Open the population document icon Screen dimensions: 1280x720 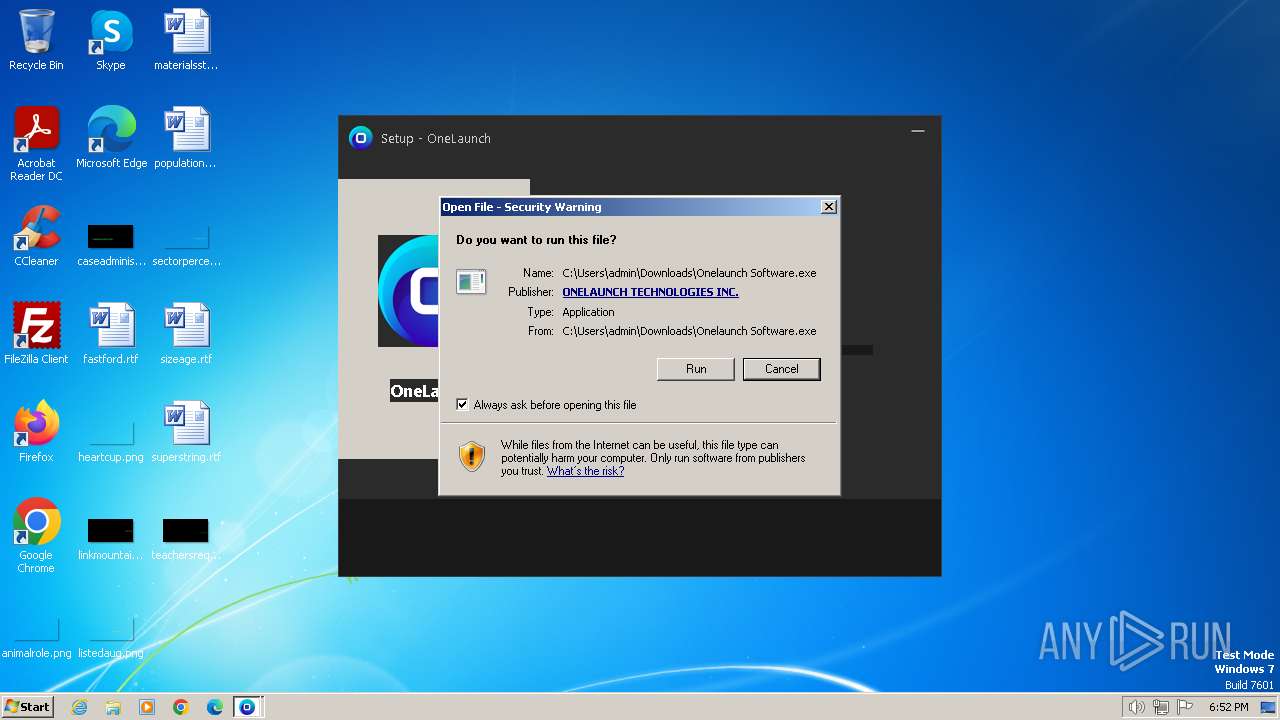pyautogui.click(x=186, y=139)
